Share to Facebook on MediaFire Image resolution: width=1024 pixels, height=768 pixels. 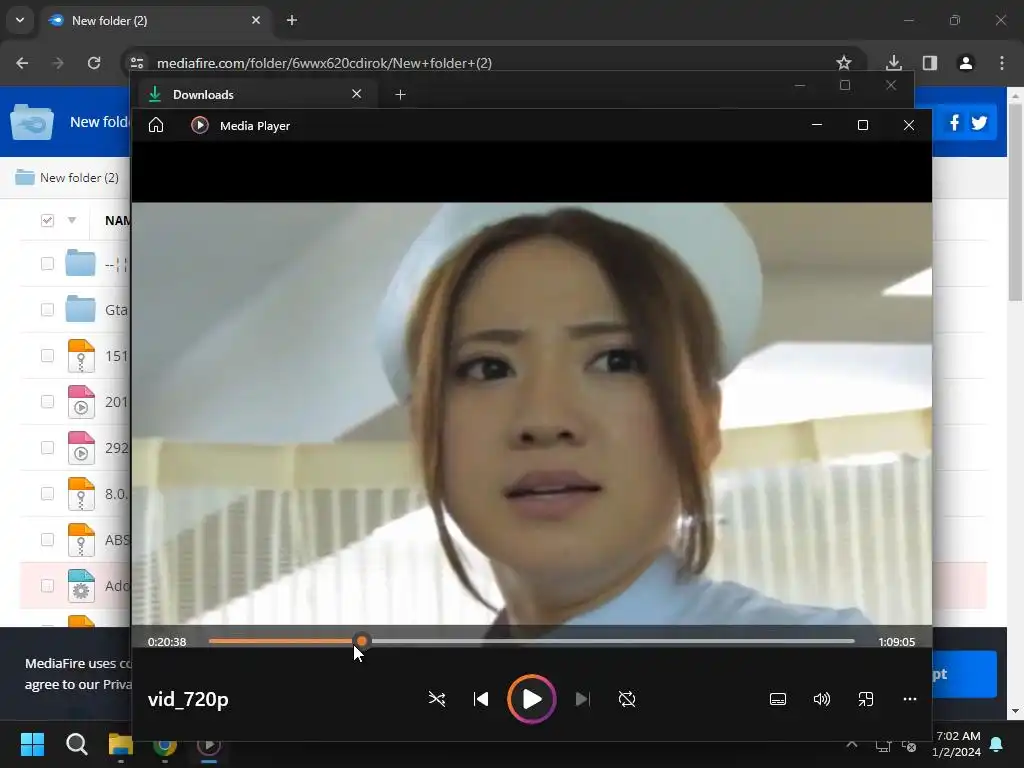pyautogui.click(x=954, y=122)
